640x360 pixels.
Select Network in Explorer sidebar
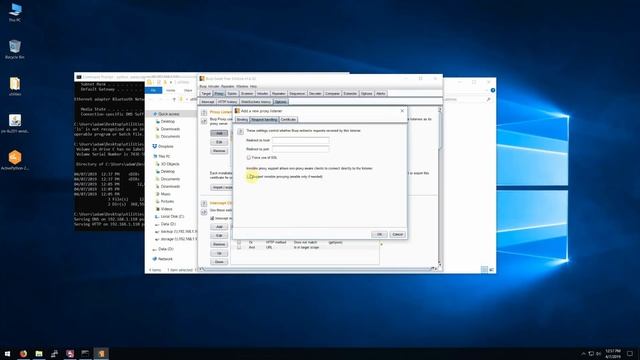click(x=165, y=259)
